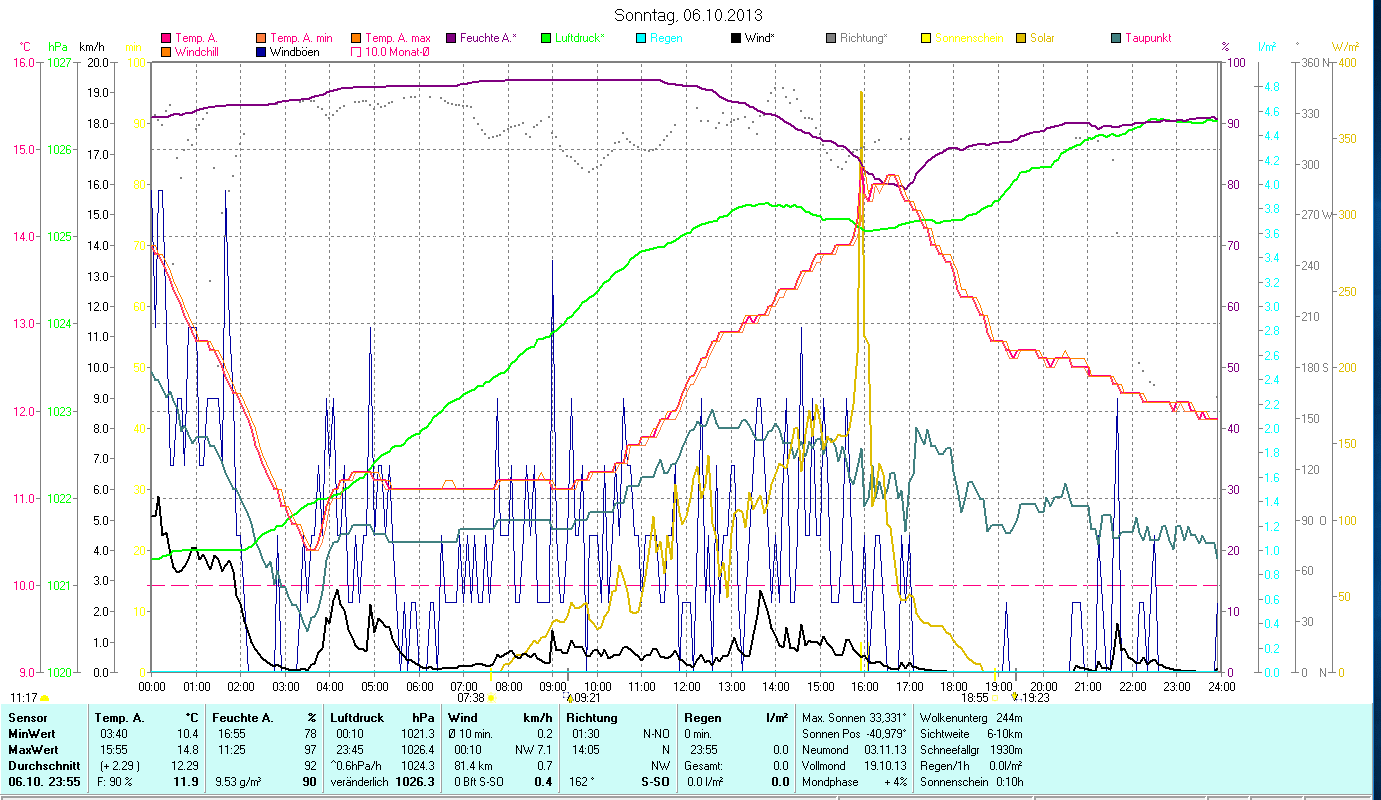Click the 10.0 Monat-Ø legend box
The height and width of the screenshot is (800, 1381).
pos(355,51)
